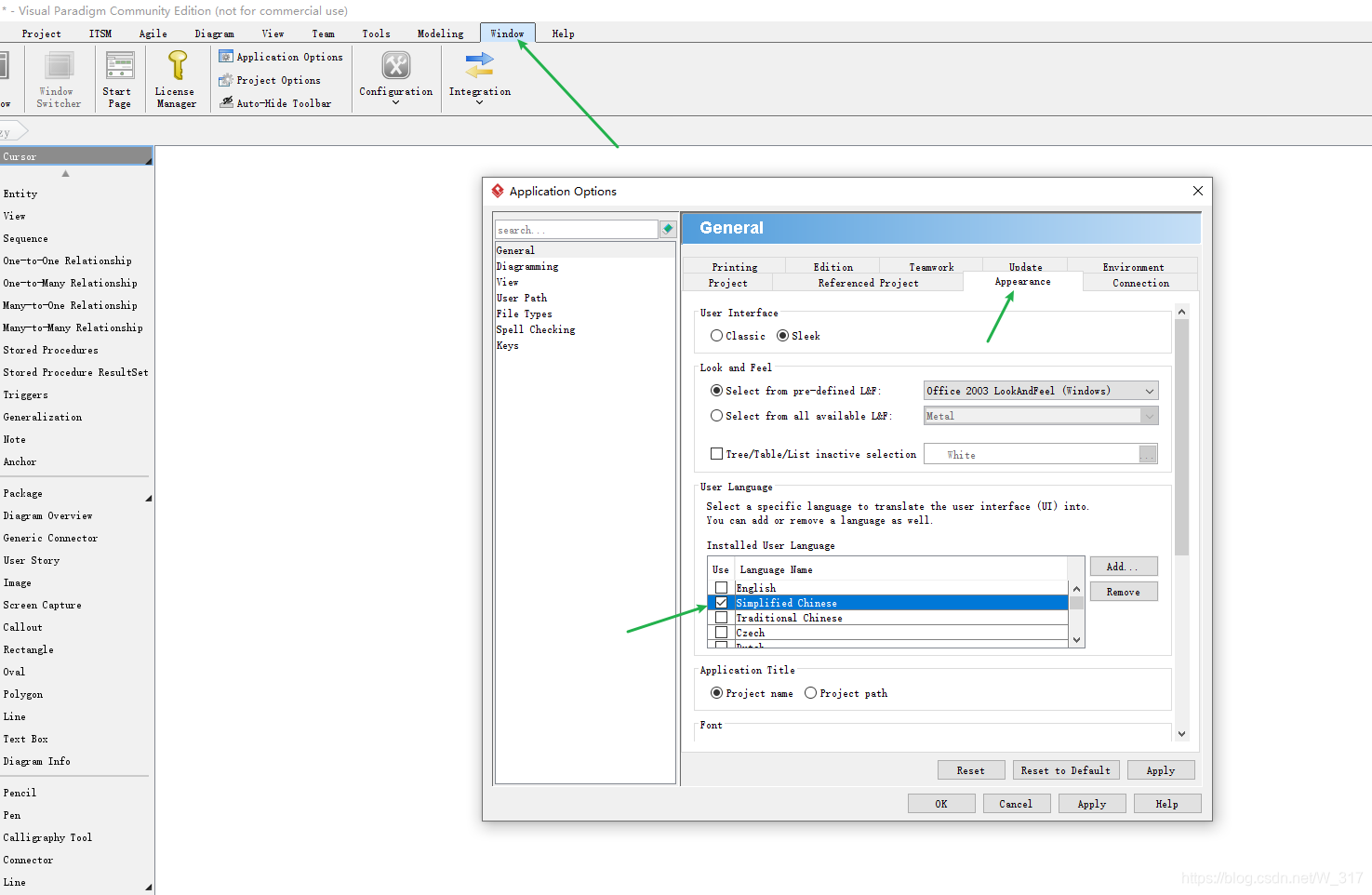Screen dimensions: 1372x895
Task: Switch to the Update tab
Action: [x=1025, y=267]
